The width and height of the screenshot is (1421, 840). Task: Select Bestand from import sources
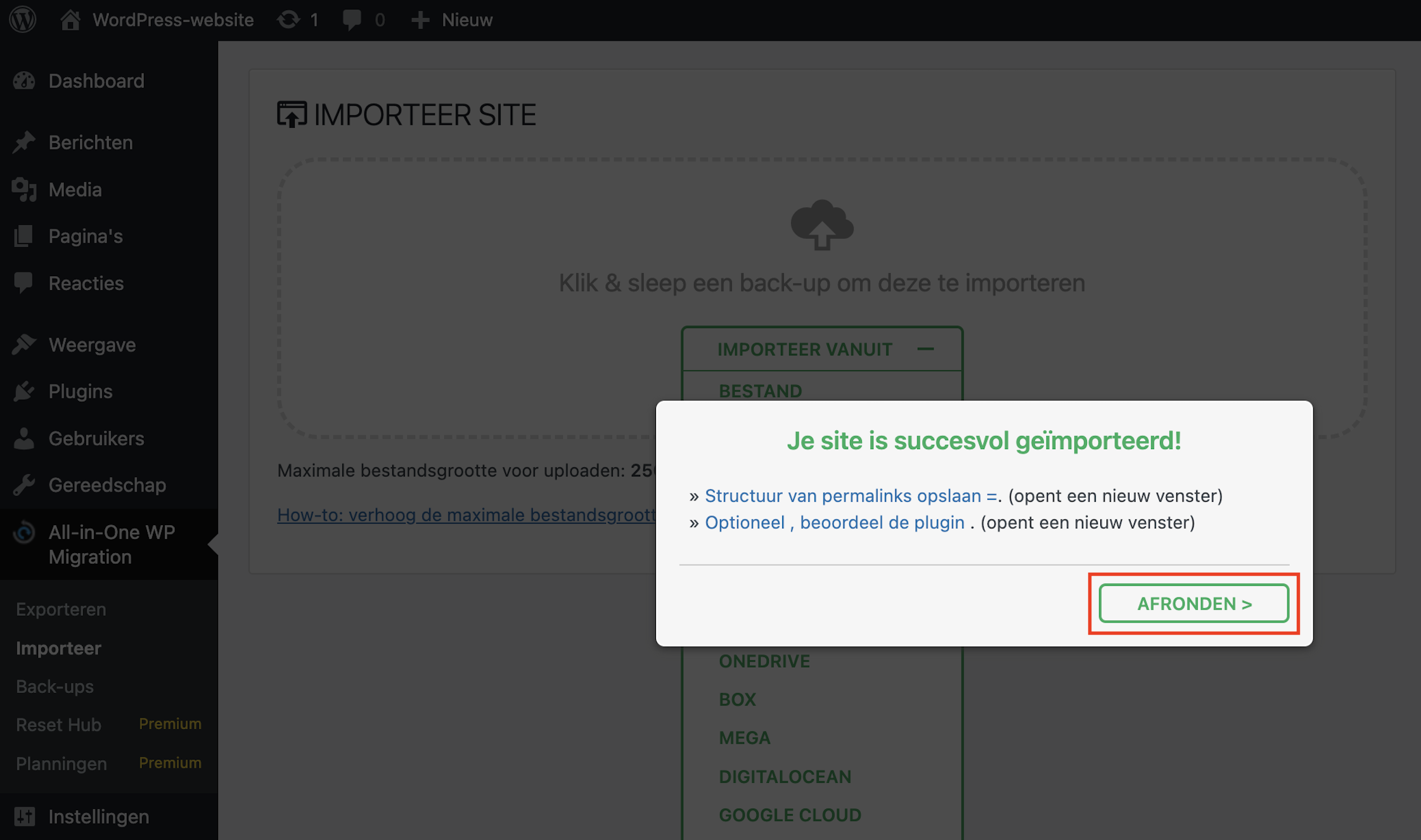(x=760, y=391)
